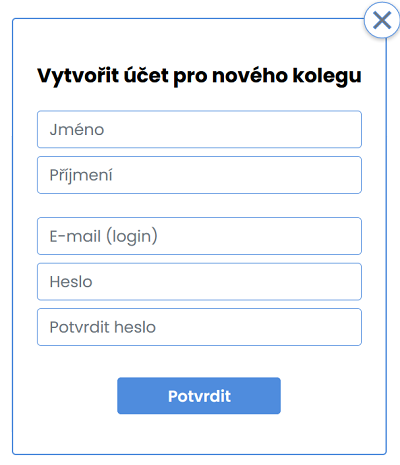Viewport: 400px width, 465px height.
Task: Click the Heslo placeholder text
Action: [x=71, y=282]
